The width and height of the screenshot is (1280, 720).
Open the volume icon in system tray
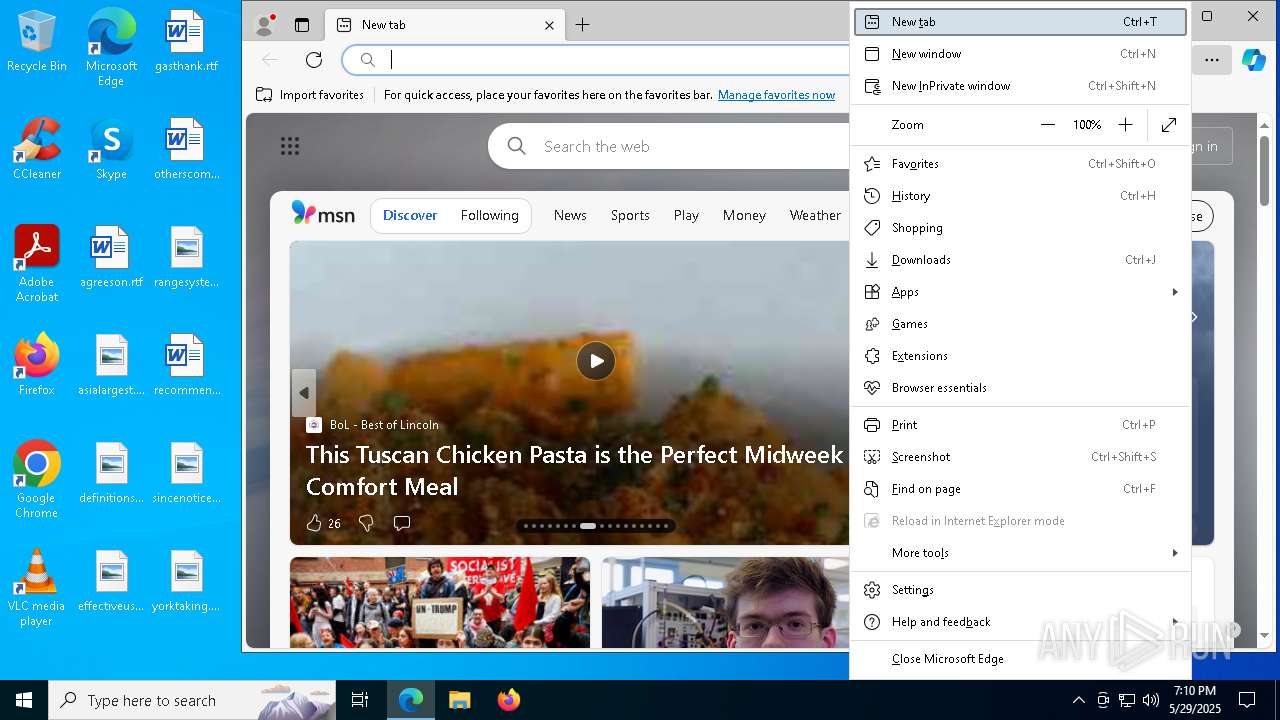1151,700
